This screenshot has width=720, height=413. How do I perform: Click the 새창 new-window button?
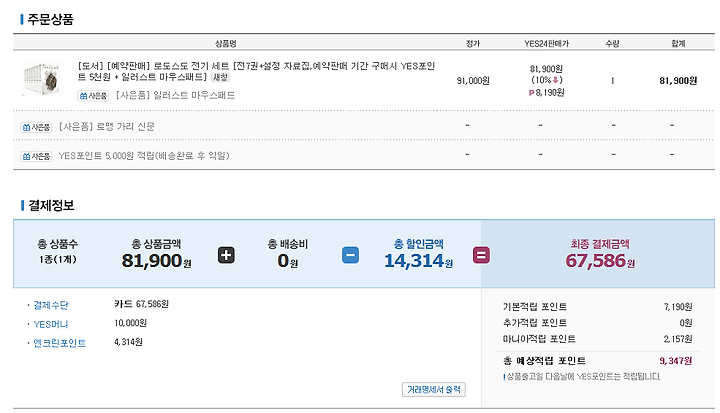click(219, 77)
